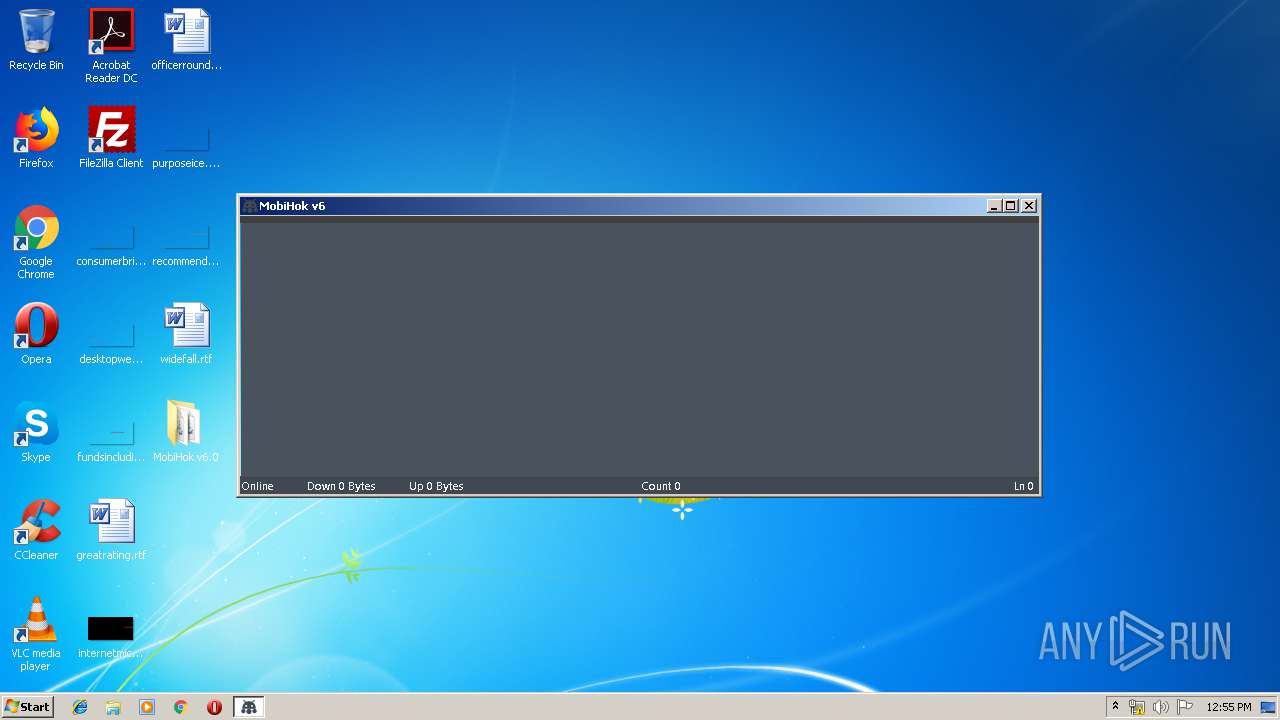Click the 12:55 PM taskbar clock

1229,707
